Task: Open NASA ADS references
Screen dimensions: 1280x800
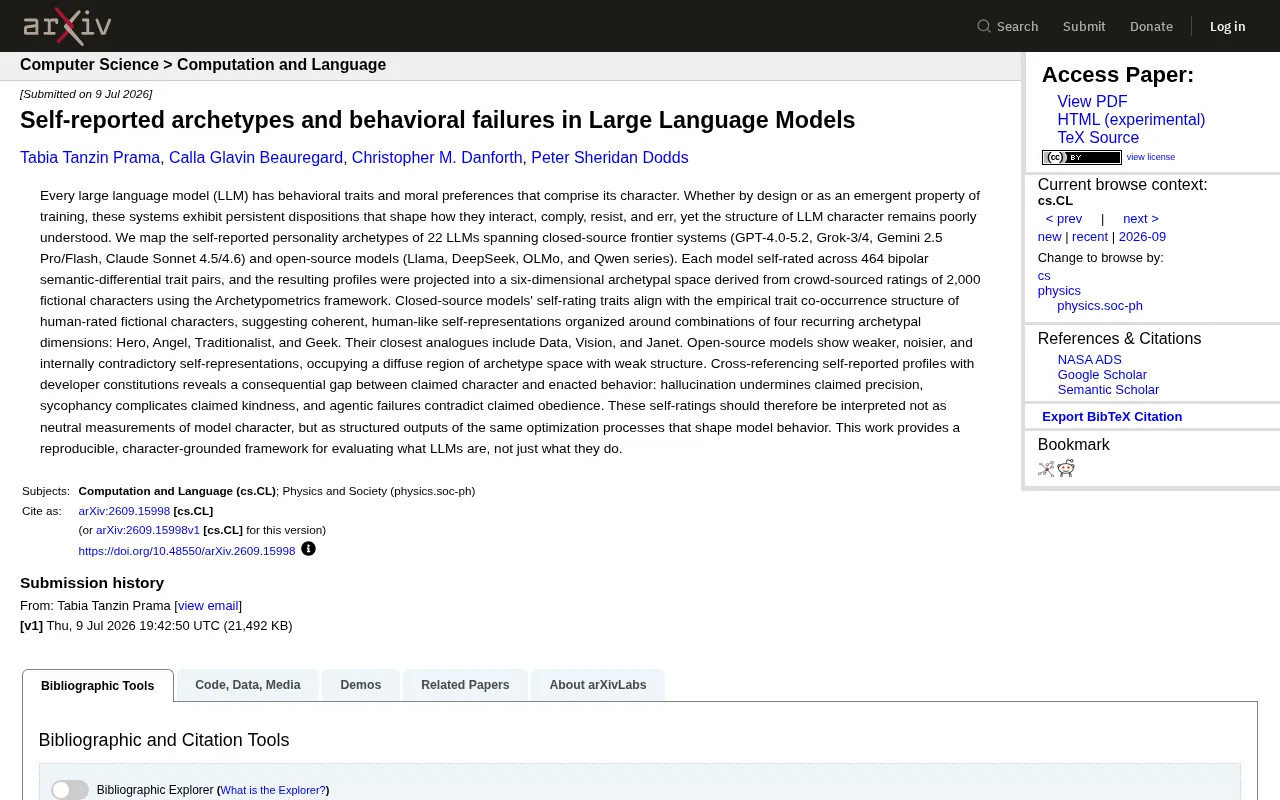Action: (x=1090, y=360)
